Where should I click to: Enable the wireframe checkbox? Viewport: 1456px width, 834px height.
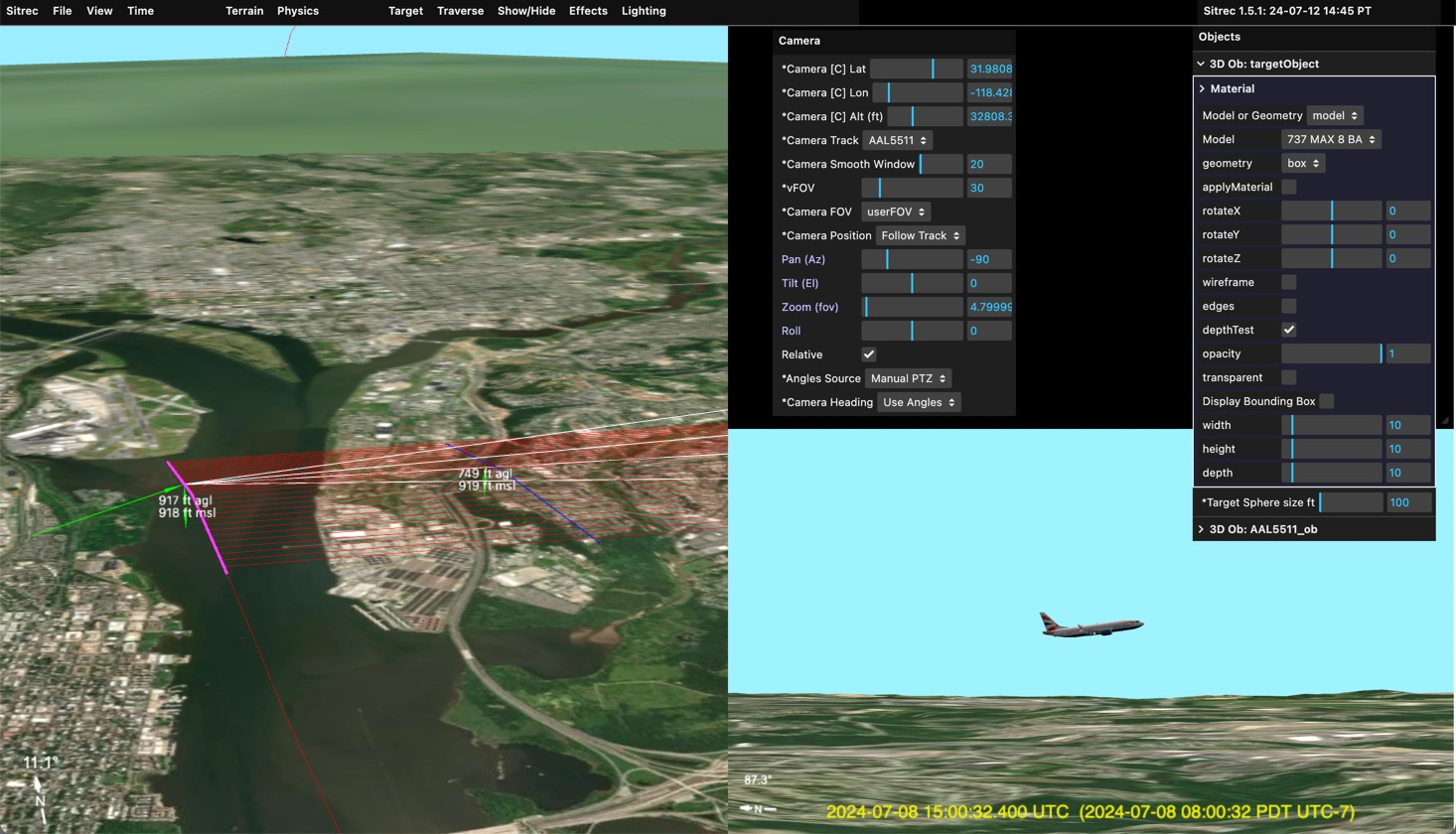pos(1288,282)
